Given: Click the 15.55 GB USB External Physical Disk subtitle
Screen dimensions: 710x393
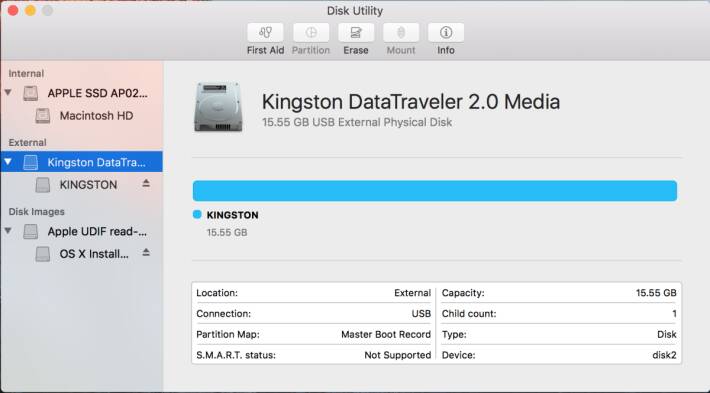Looking at the screenshot, I should point(357,122).
